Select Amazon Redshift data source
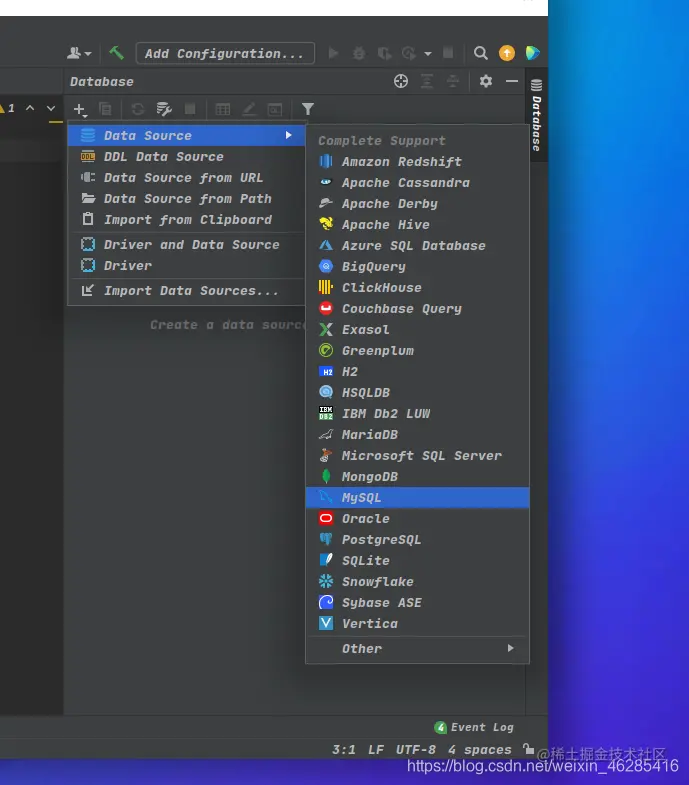Image resolution: width=689 pixels, height=785 pixels. [417, 162]
